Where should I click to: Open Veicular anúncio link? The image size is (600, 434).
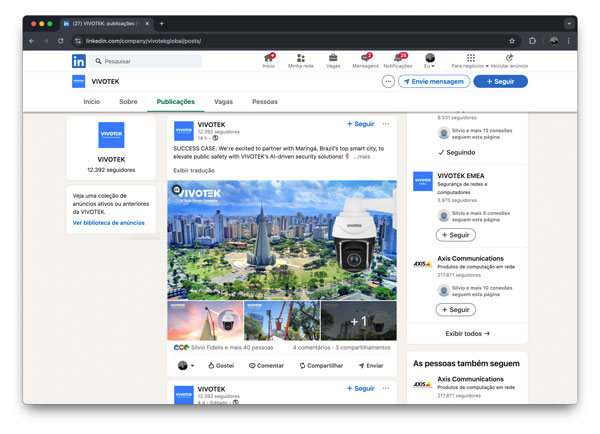pyautogui.click(x=509, y=60)
